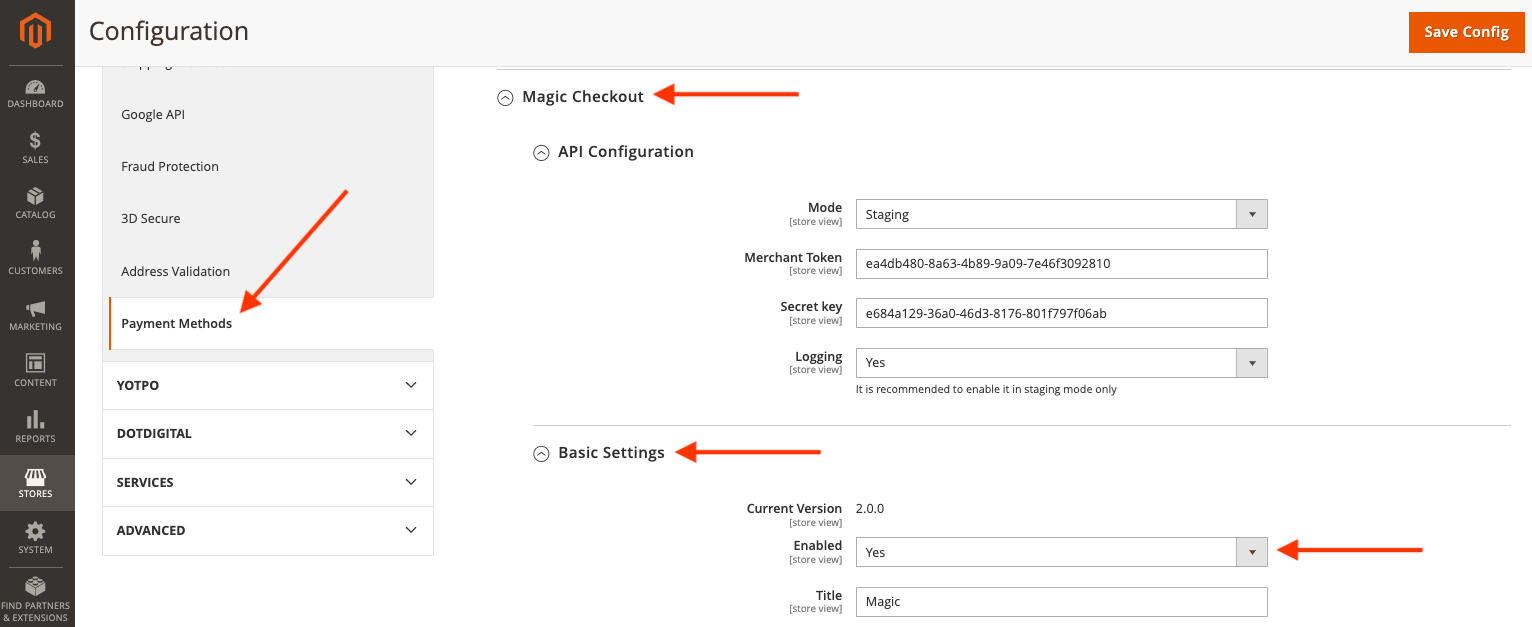Open the Sales sidebar menu
1532x627 pixels.
coord(36,148)
